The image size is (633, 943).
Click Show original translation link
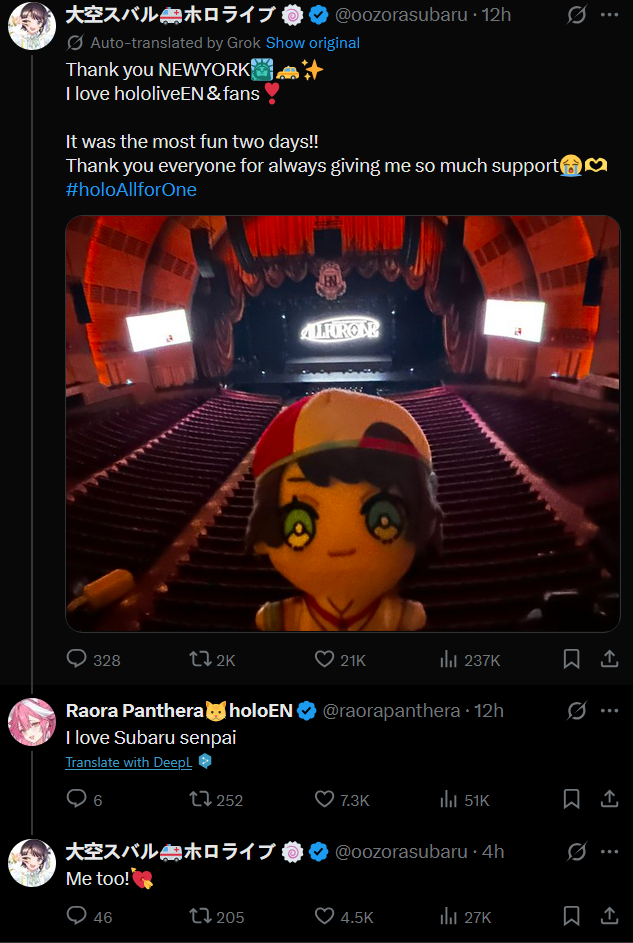(x=312, y=43)
